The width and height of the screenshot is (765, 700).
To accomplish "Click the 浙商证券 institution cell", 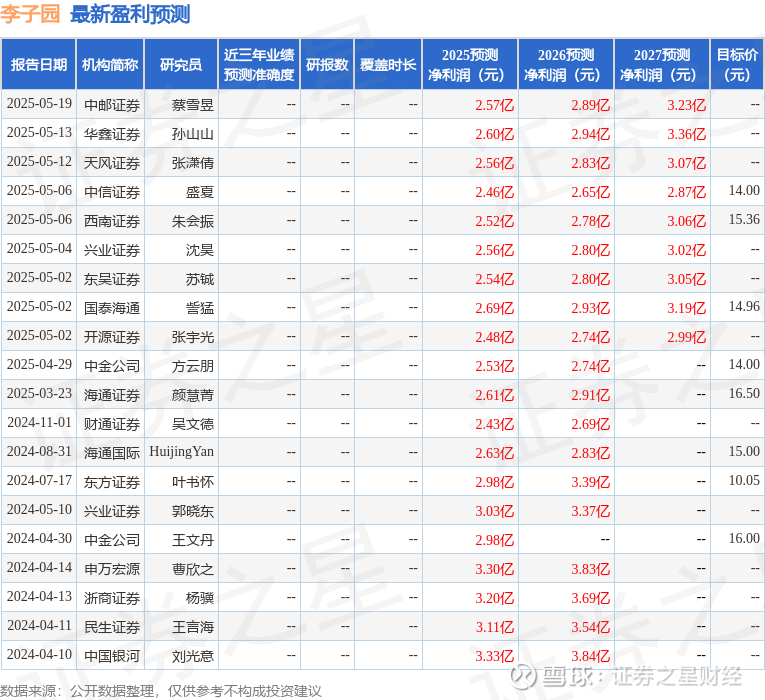I will tap(112, 598).
